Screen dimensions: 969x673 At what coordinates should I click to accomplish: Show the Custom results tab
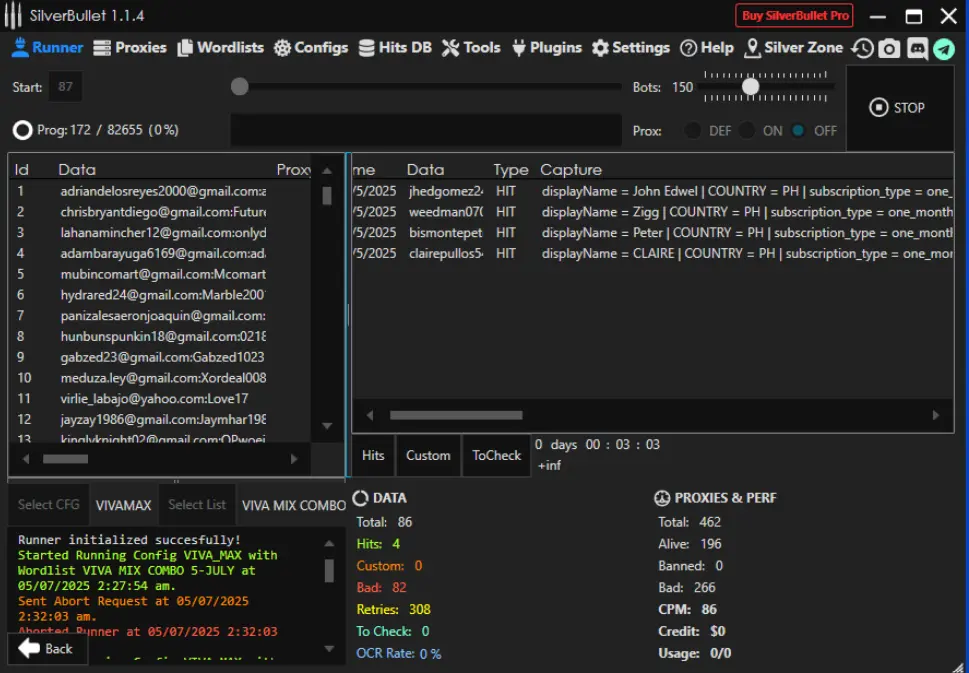click(428, 455)
